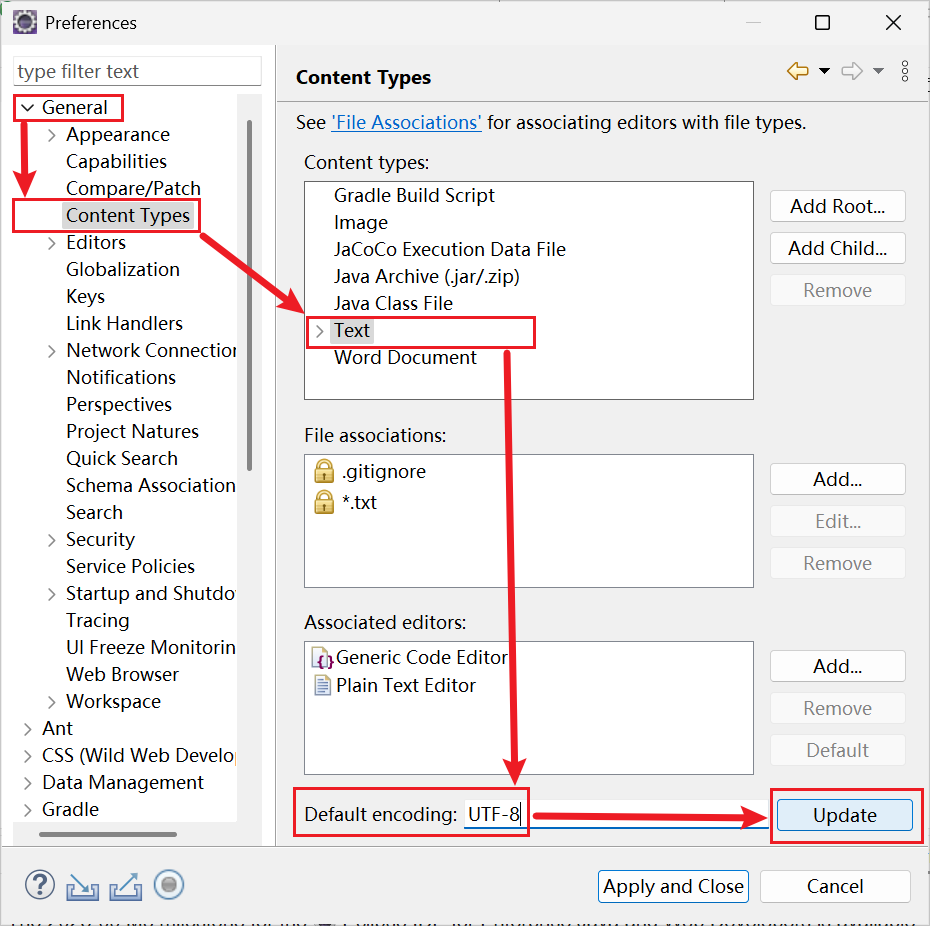Click the forward navigation arrow icon

[852, 71]
